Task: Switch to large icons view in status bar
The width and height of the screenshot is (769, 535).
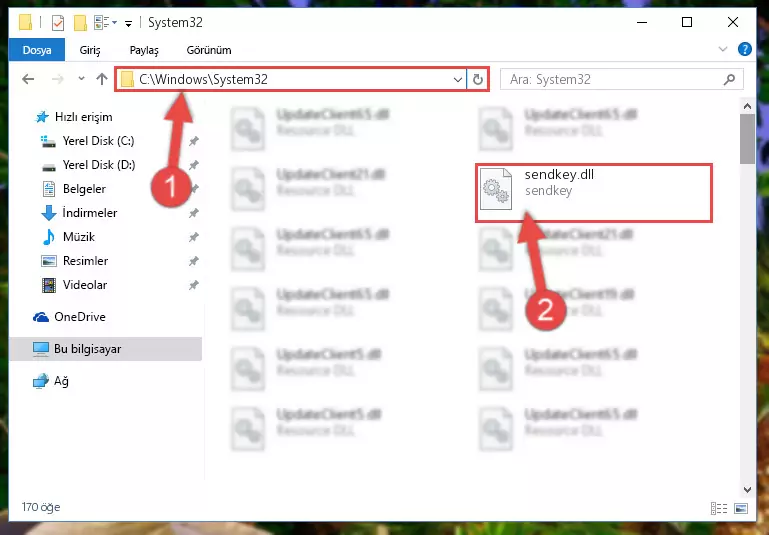Action: click(x=741, y=509)
